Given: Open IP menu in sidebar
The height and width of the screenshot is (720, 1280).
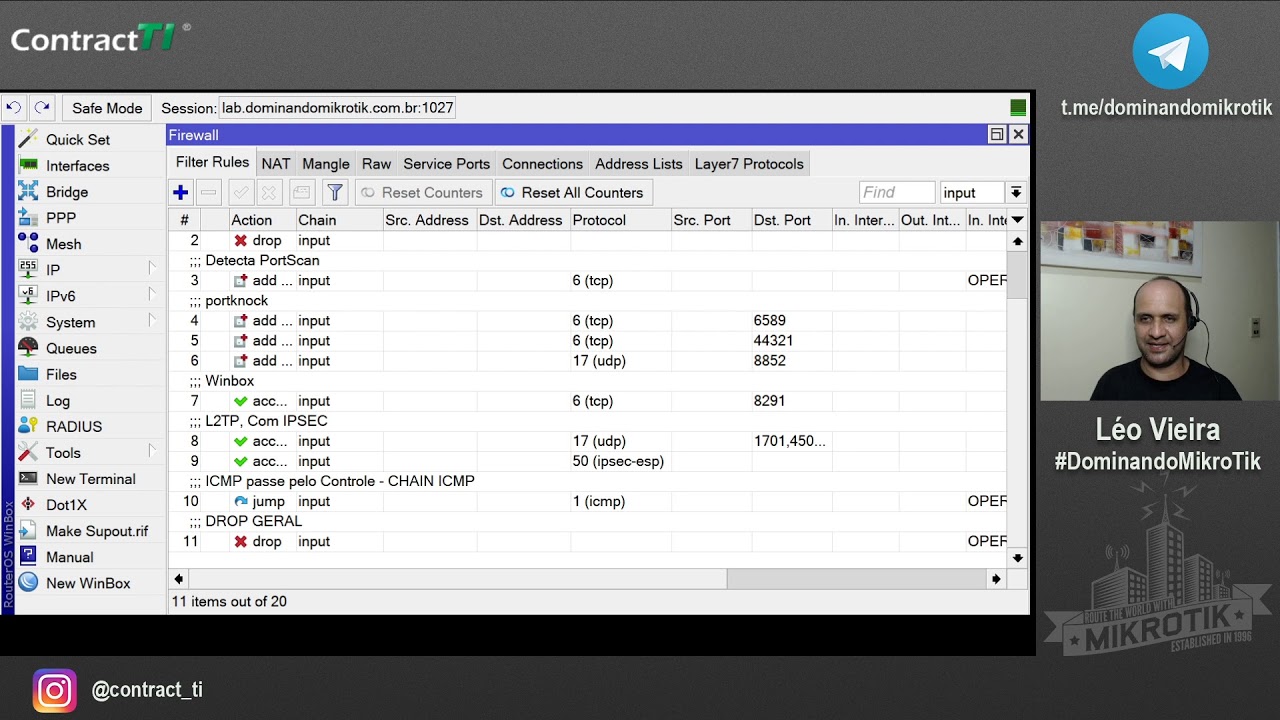Looking at the screenshot, I should tap(53, 270).
